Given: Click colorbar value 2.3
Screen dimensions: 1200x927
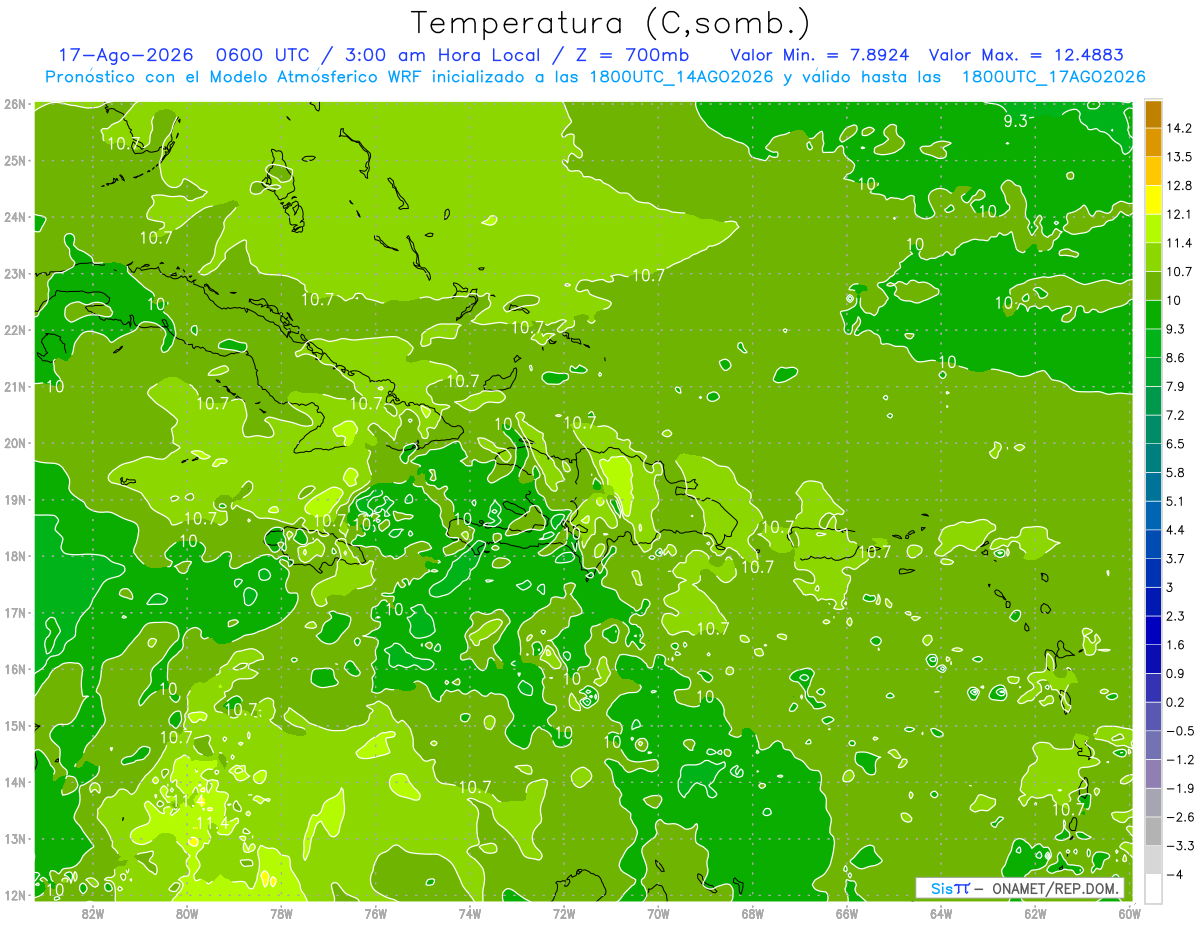Looking at the screenshot, I should tap(1176, 616).
